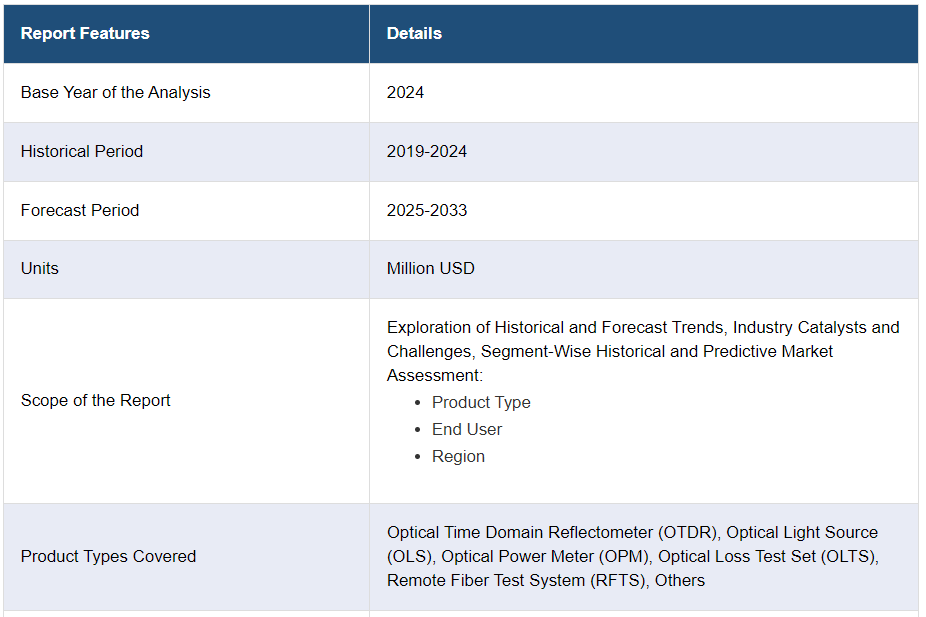
Task: Select the Scope of the Report label
Action: pyautogui.click(x=96, y=400)
